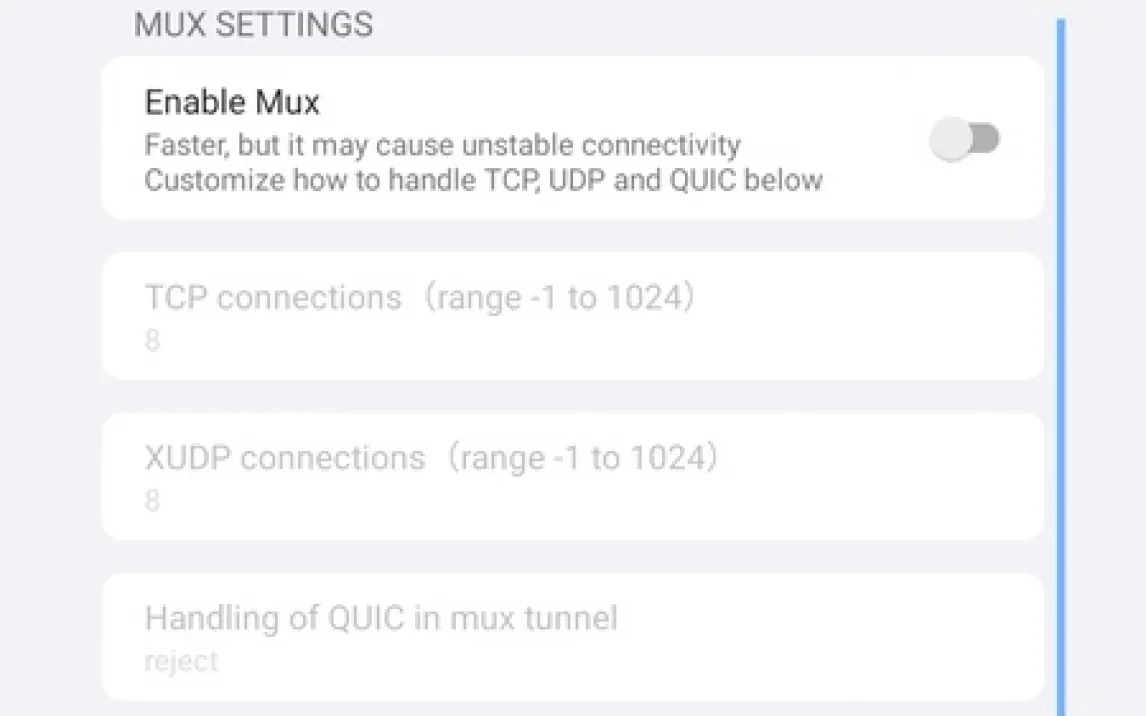The width and height of the screenshot is (1146, 716).
Task: Select the MUX SETTINGS section header
Action: pyautogui.click(x=253, y=25)
